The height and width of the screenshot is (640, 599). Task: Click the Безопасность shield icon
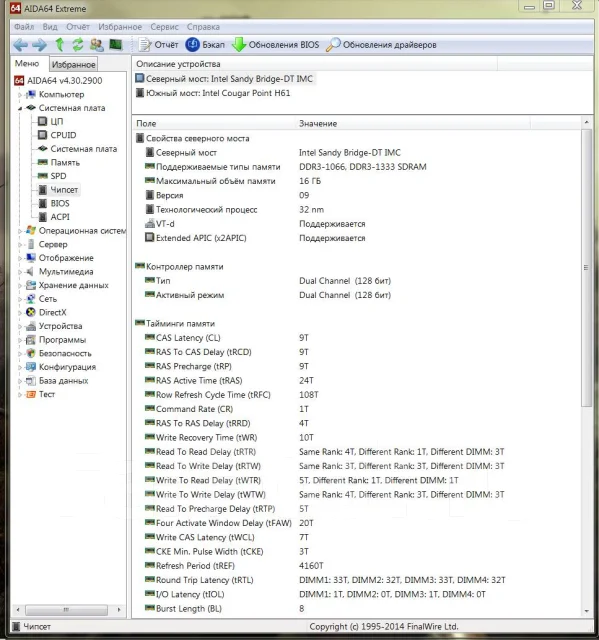click(31, 353)
